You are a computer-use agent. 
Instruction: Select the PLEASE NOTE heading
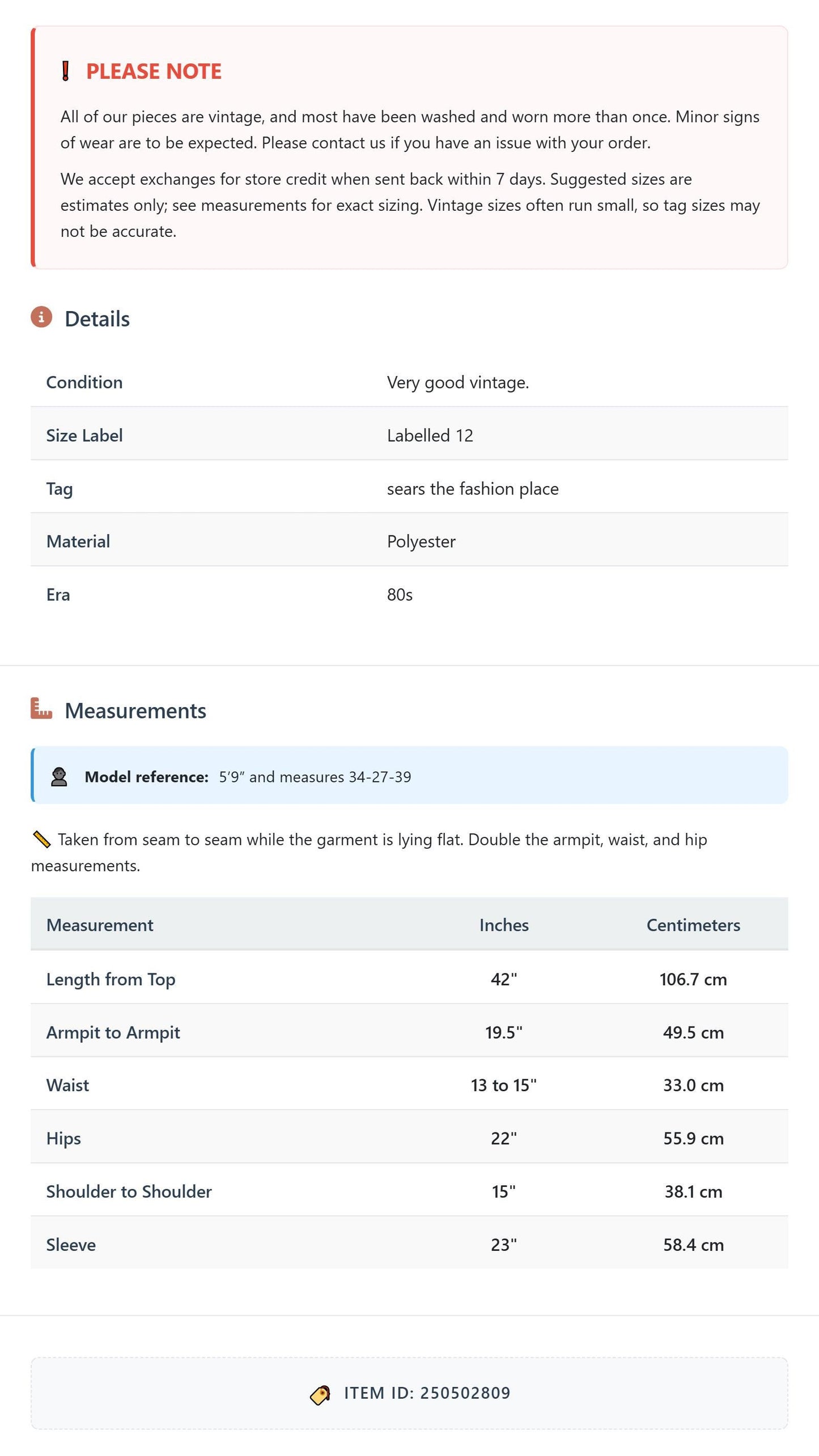coord(154,71)
